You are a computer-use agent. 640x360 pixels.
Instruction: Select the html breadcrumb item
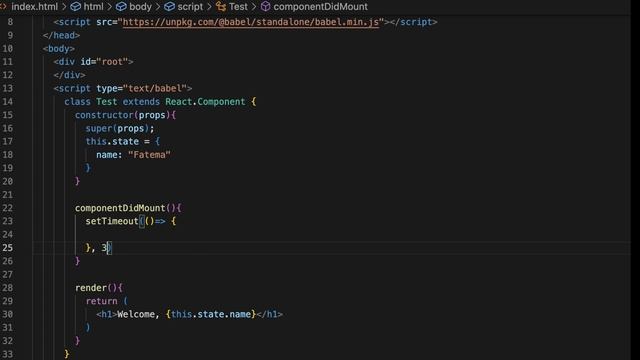click(93, 7)
